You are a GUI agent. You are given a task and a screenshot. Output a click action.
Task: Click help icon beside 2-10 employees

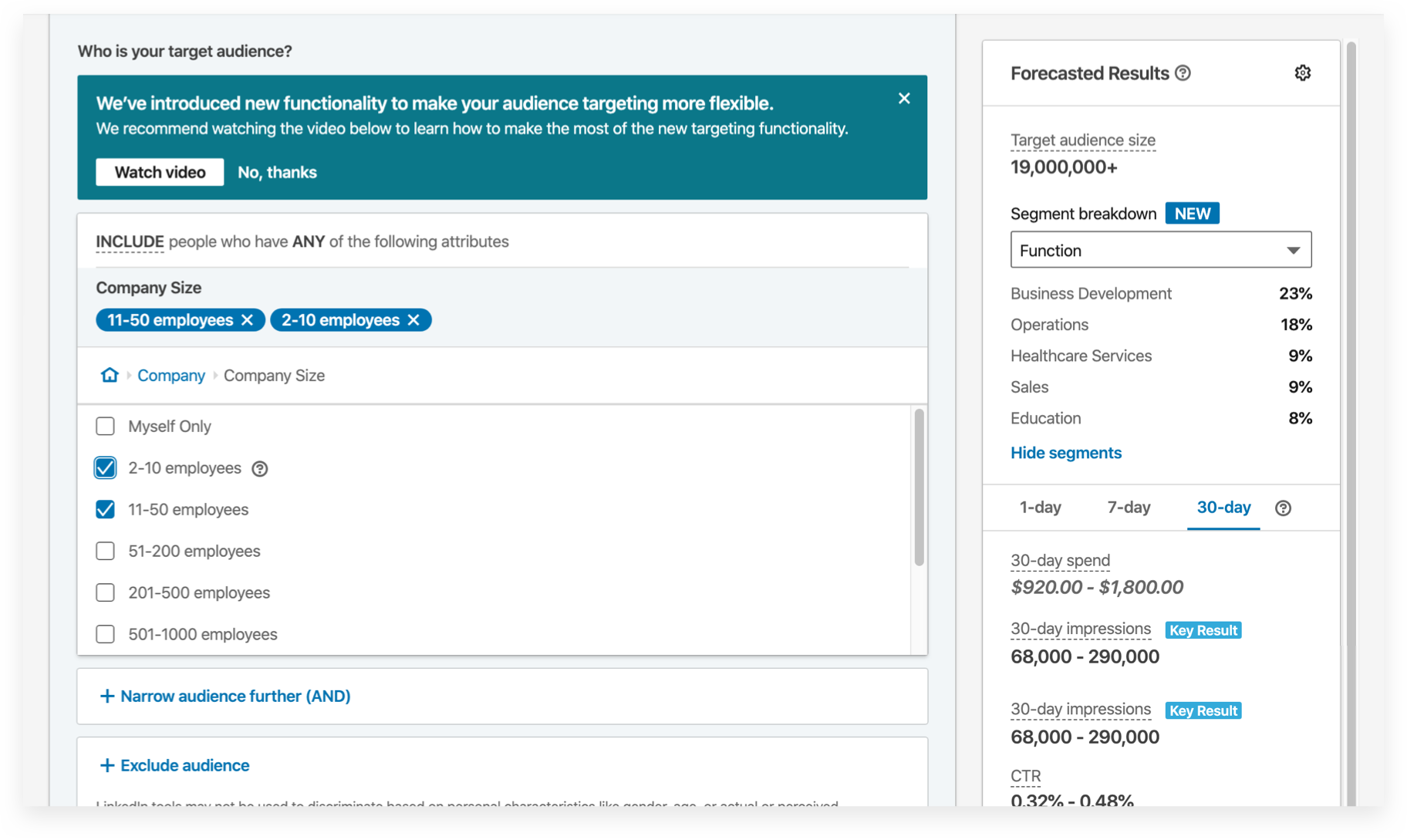tap(260, 469)
